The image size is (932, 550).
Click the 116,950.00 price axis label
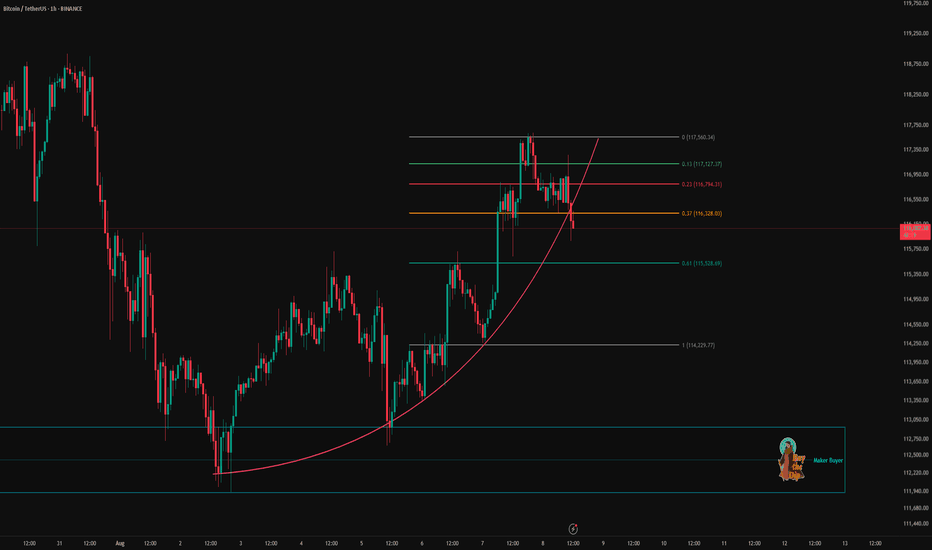tap(916, 174)
